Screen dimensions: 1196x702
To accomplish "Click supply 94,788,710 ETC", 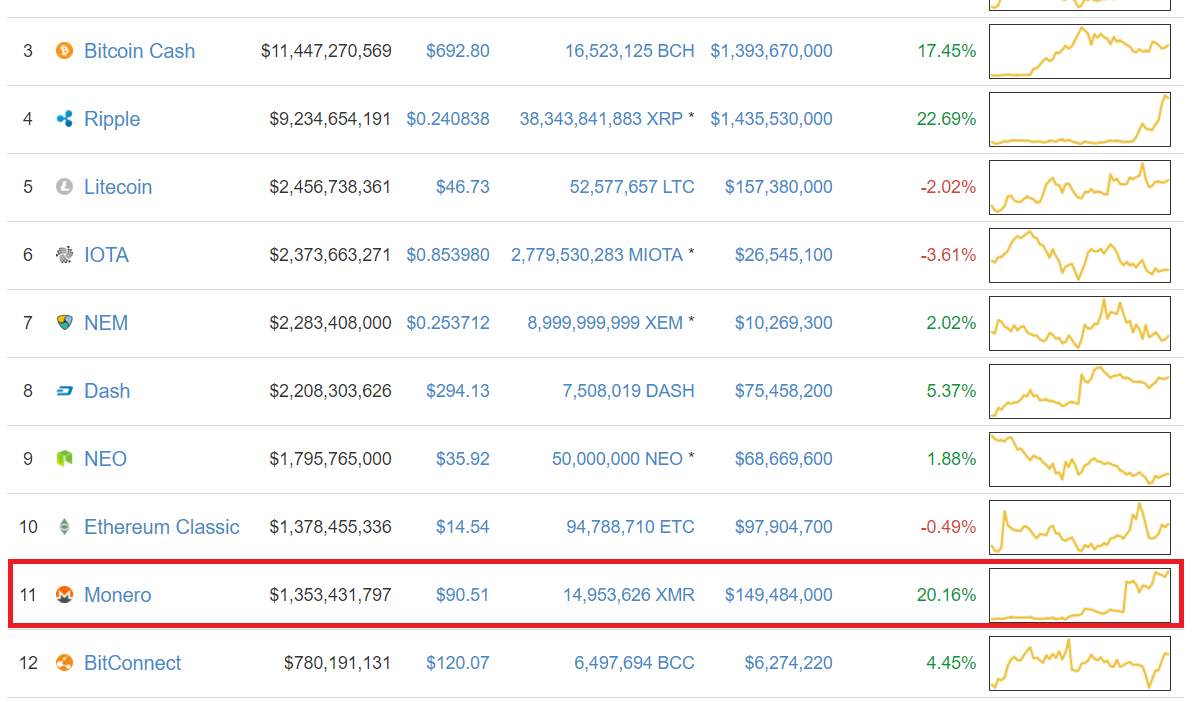I will tap(630, 526).
